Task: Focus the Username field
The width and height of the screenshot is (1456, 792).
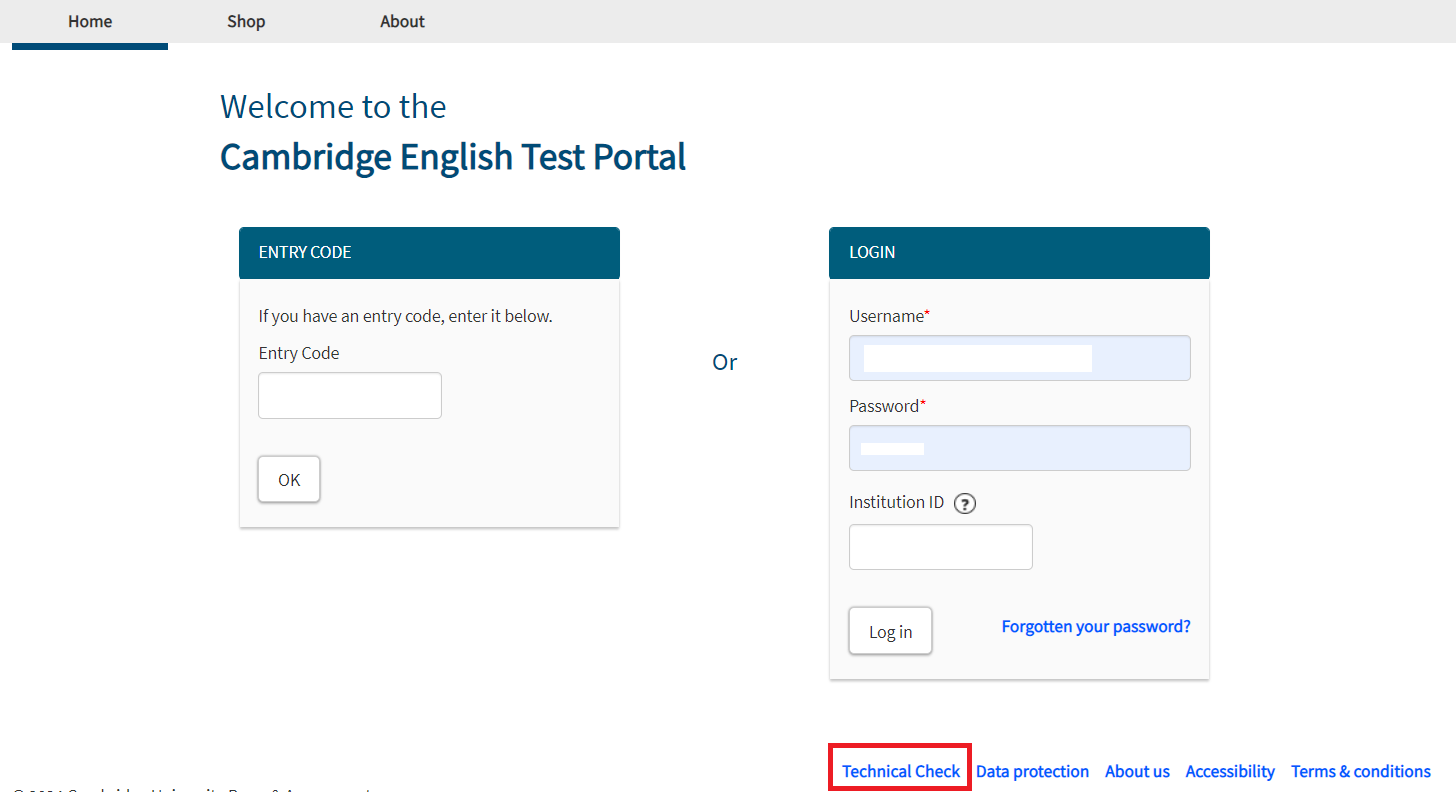Action: pyautogui.click(x=1020, y=358)
